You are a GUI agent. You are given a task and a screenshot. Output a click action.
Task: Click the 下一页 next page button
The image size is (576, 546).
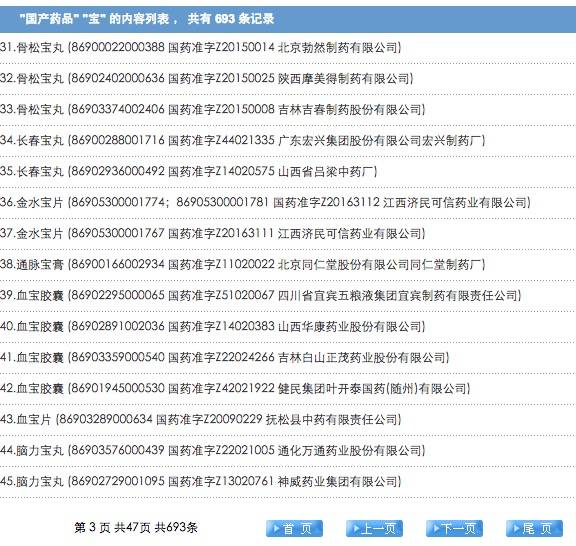(x=454, y=528)
